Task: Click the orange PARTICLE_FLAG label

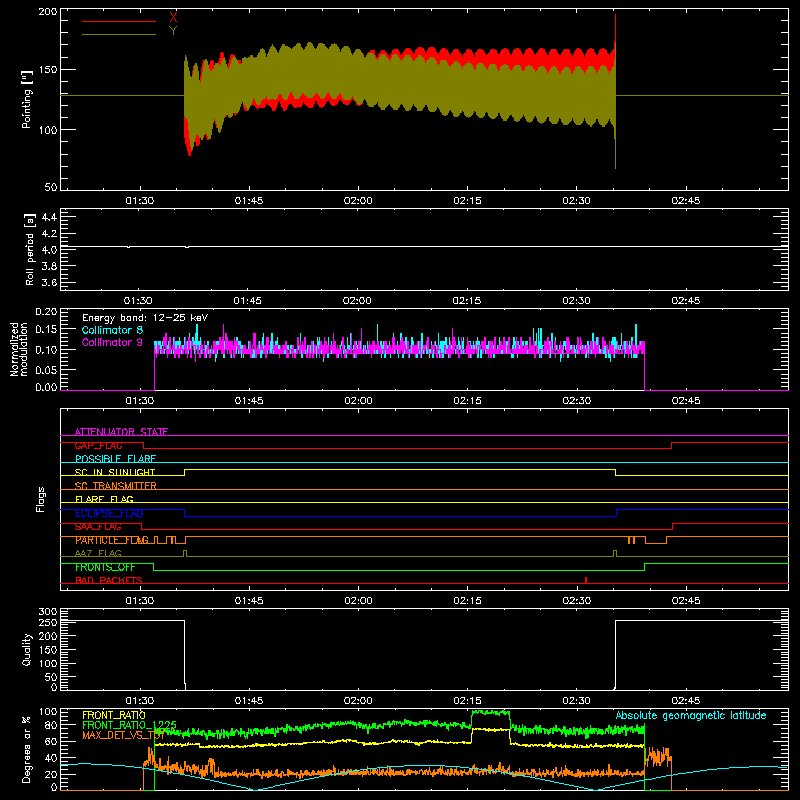Action: pyautogui.click(x=112, y=540)
